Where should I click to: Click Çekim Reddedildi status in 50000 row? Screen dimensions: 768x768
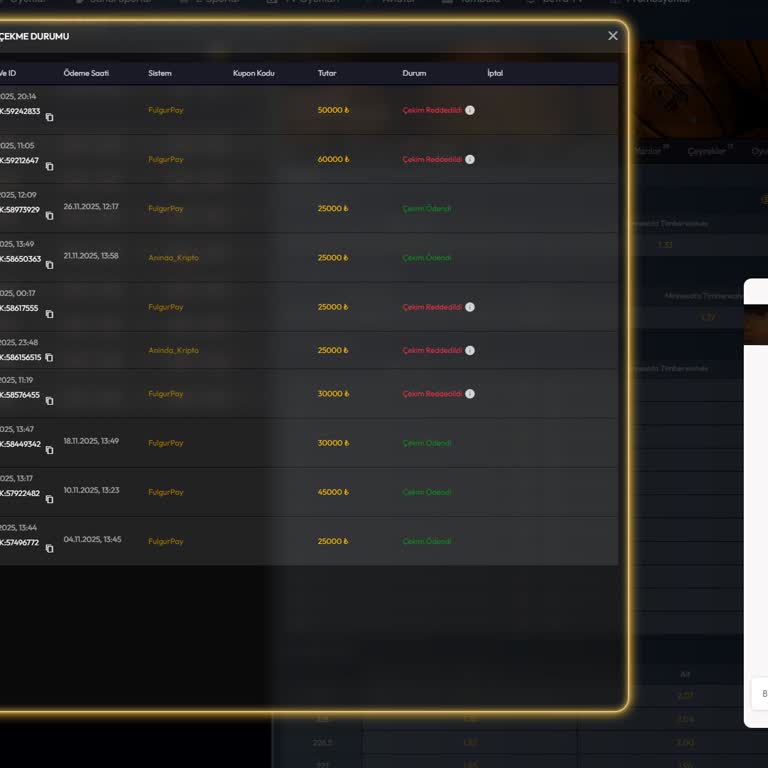coord(432,110)
